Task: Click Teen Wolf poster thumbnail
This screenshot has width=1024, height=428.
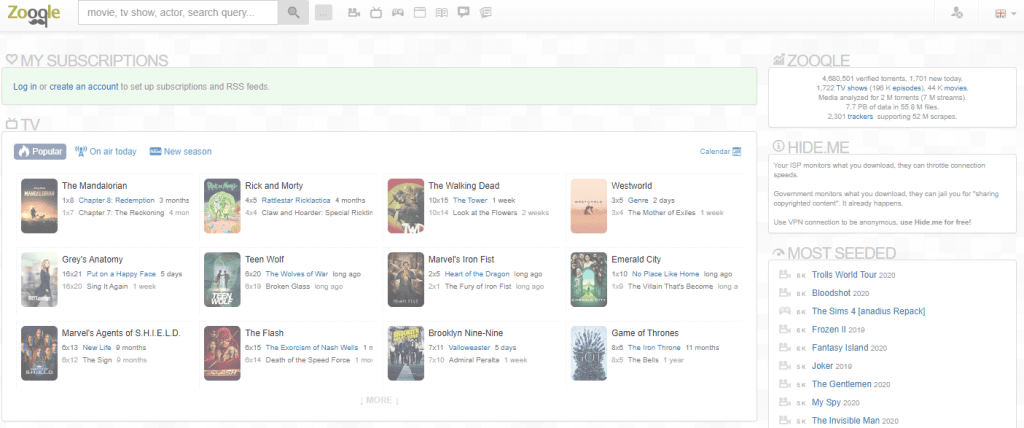Action: [x=222, y=280]
